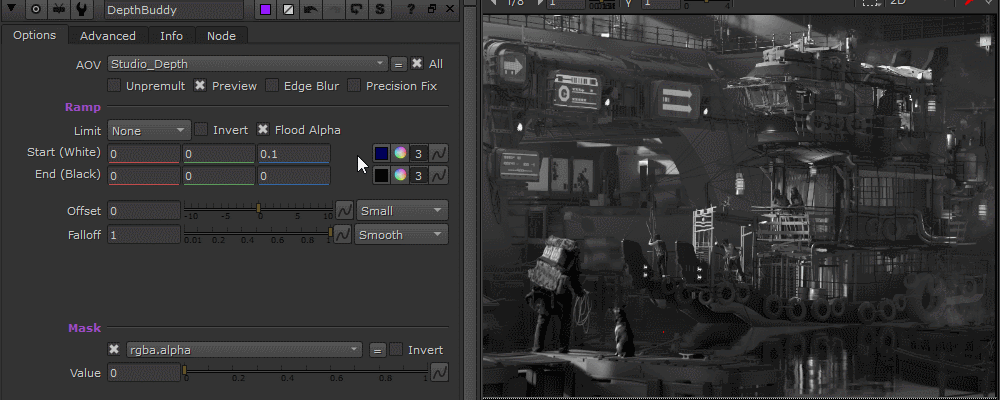Open the purple node color swatch
This screenshot has height=400, width=1000.
pyautogui.click(x=265, y=10)
